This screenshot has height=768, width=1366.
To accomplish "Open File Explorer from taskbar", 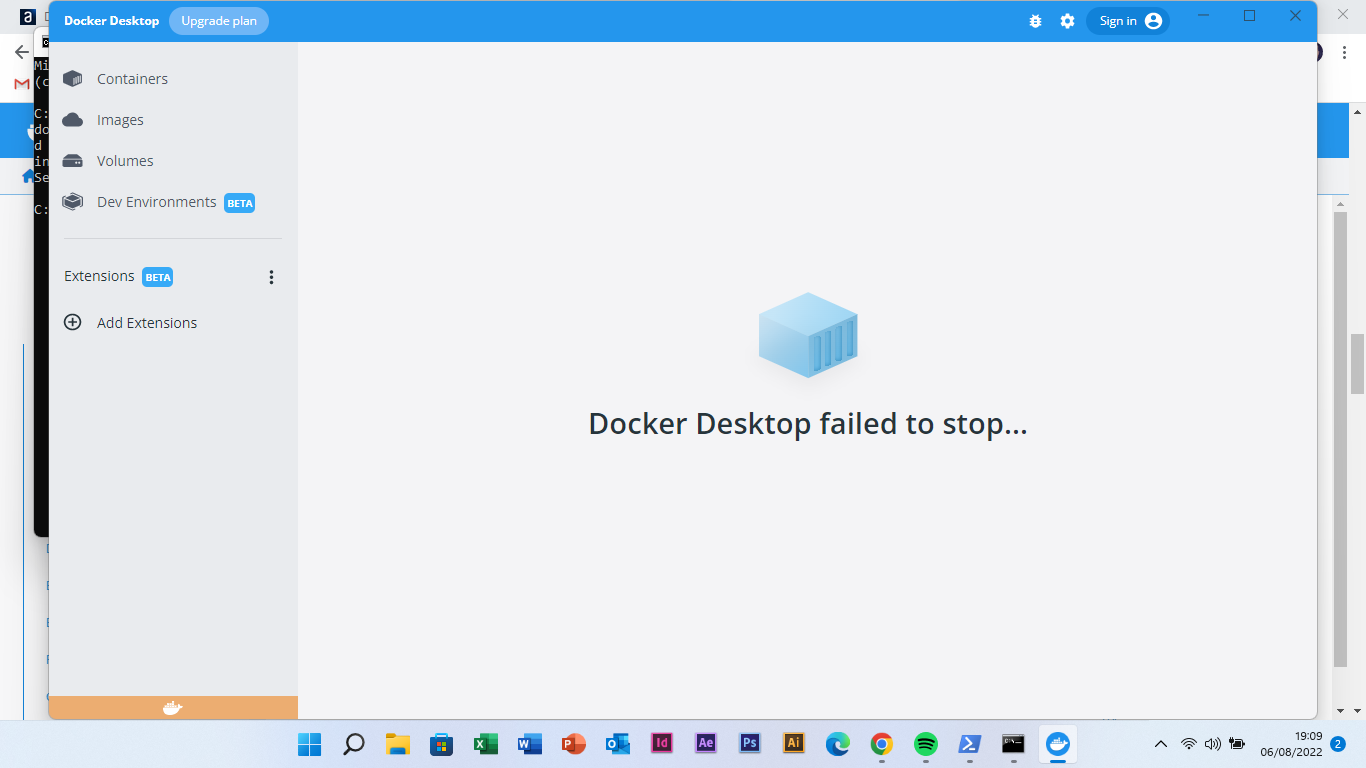I will (398, 744).
